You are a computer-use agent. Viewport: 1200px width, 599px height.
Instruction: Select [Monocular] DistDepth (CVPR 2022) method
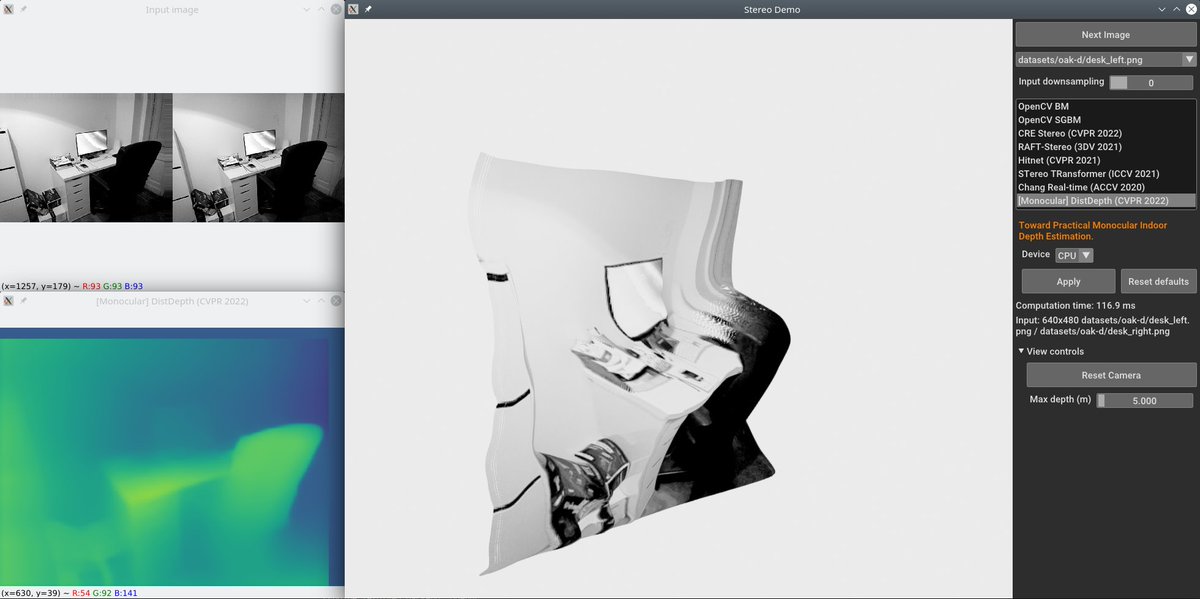click(1105, 201)
